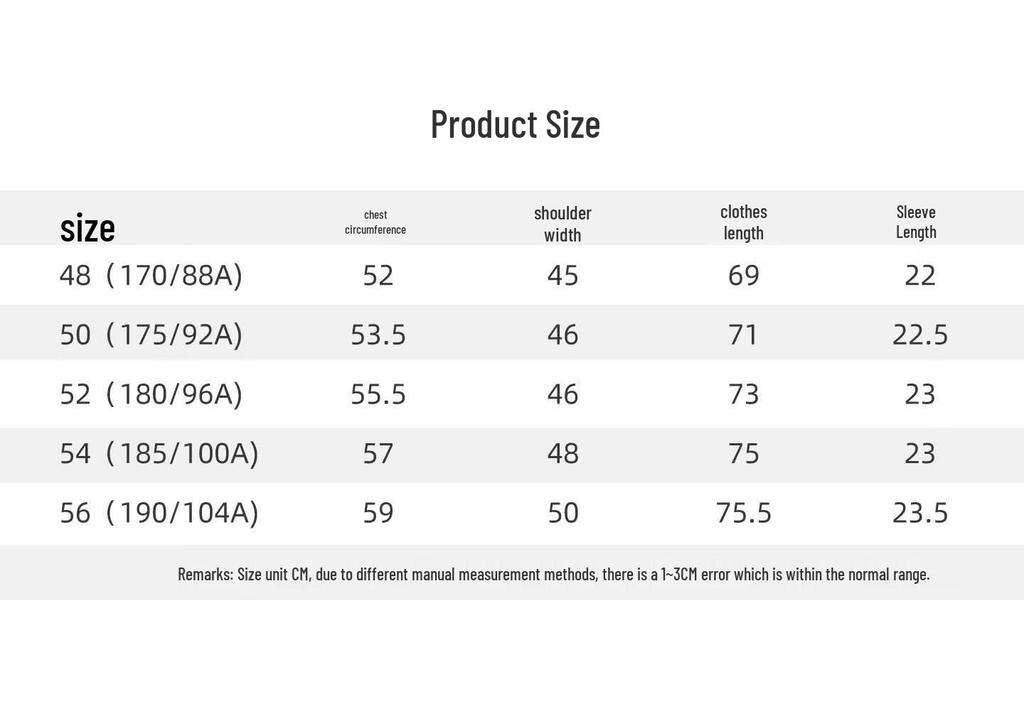Click chest value 53.5
The height and width of the screenshot is (716, 1024).
tap(378, 335)
